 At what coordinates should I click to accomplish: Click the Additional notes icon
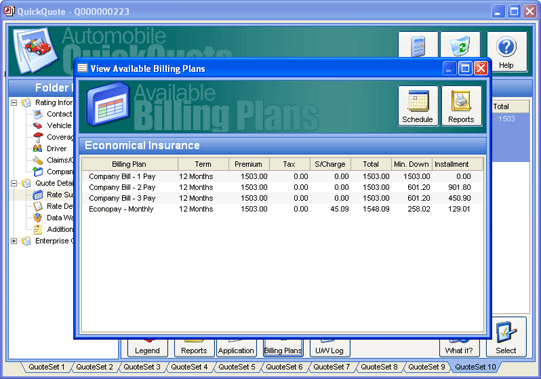click(38, 229)
